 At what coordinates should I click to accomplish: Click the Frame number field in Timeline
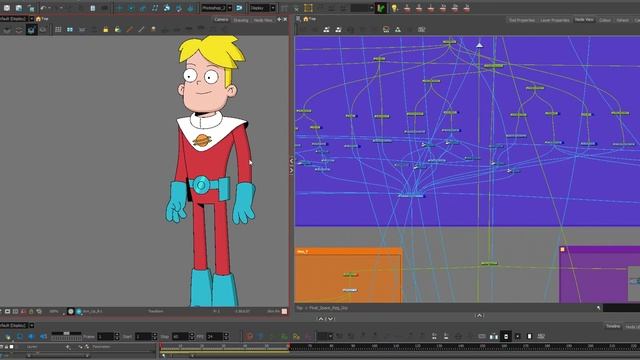[105, 336]
